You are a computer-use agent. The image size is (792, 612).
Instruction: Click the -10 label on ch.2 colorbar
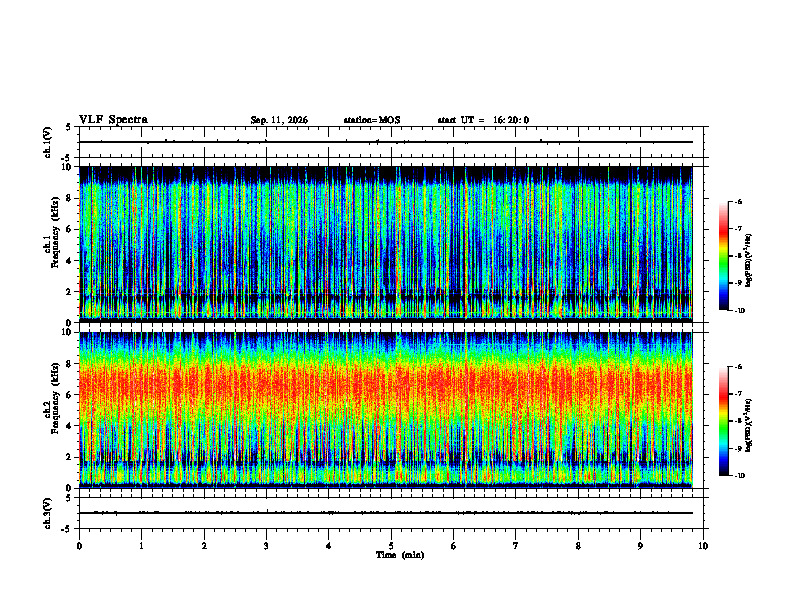pos(739,475)
